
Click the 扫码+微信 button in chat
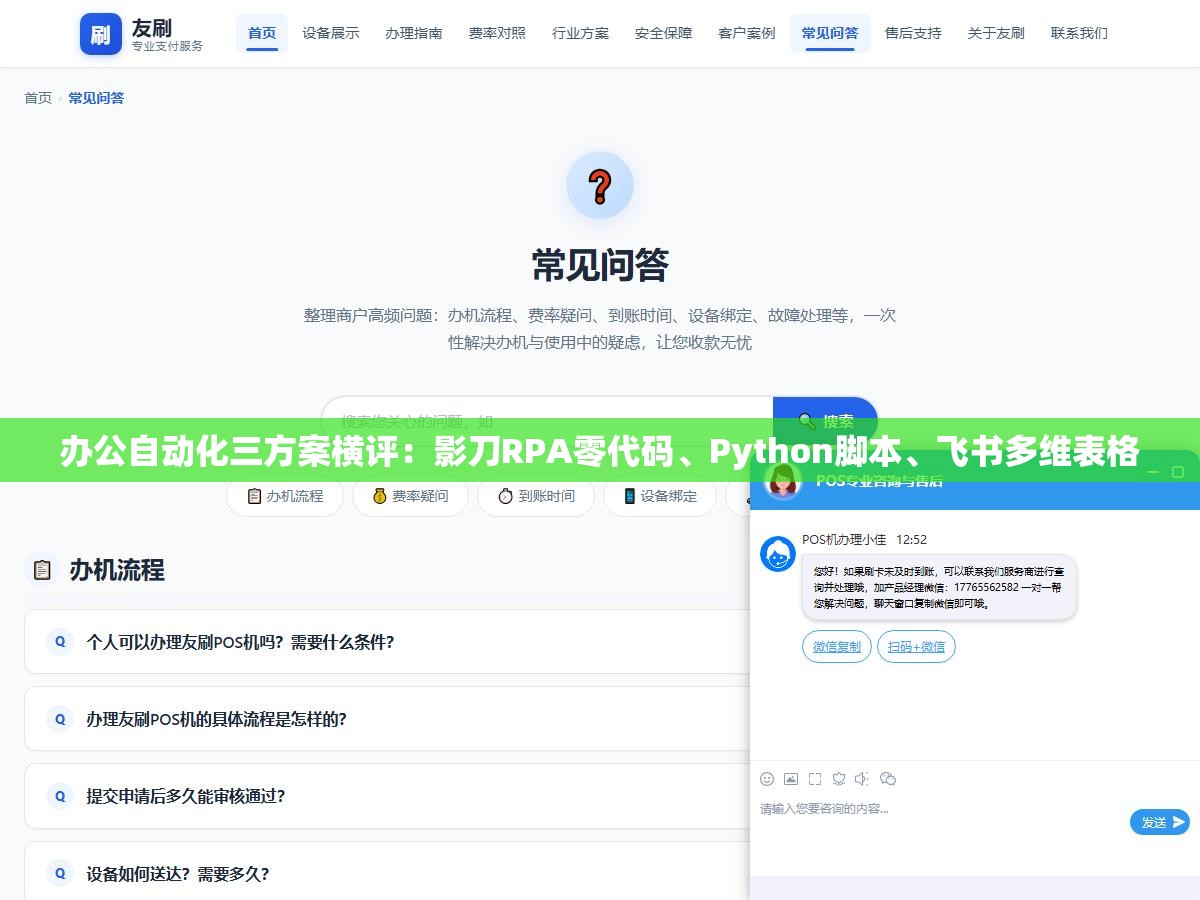pyautogui.click(x=916, y=647)
